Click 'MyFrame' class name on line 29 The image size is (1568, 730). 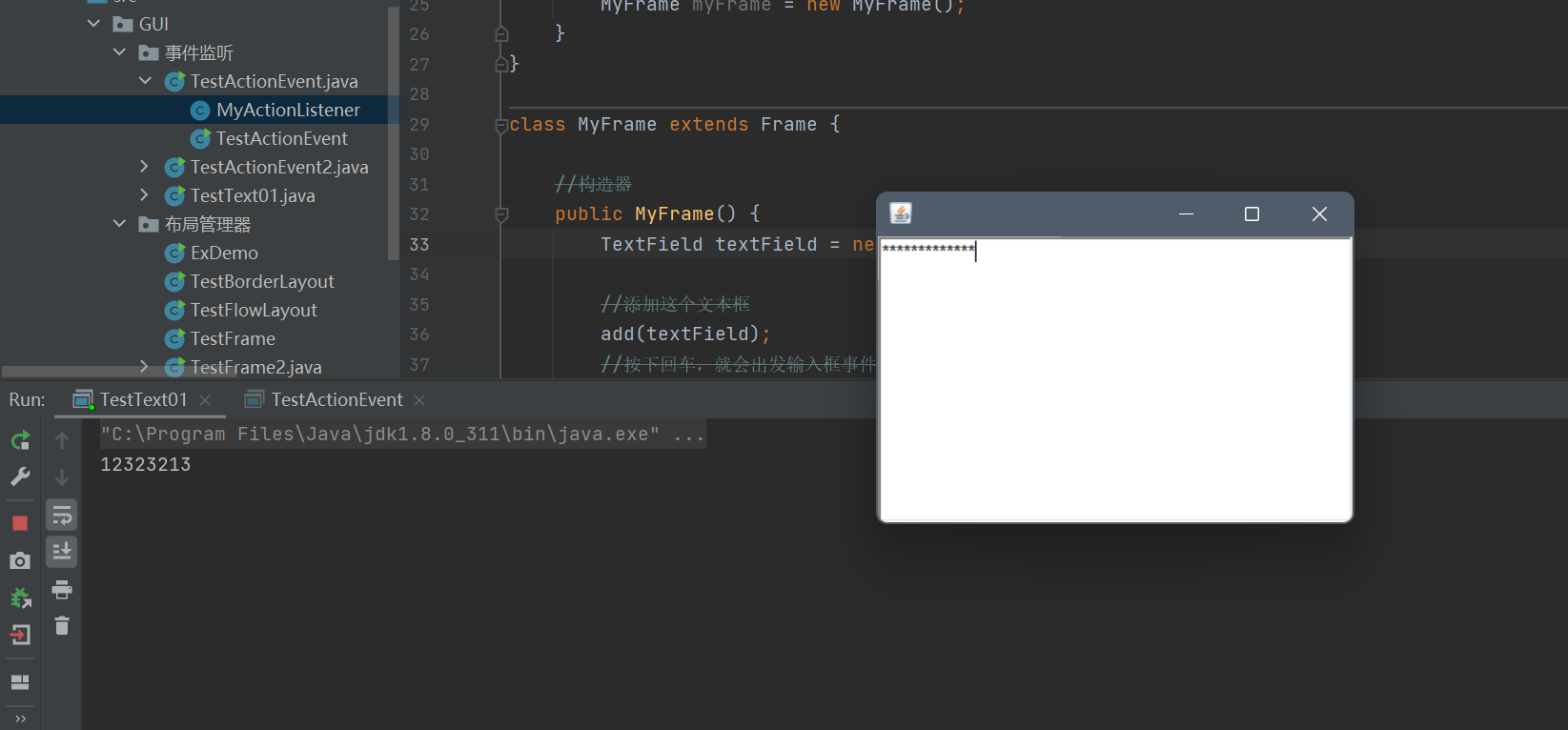(x=617, y=124)
